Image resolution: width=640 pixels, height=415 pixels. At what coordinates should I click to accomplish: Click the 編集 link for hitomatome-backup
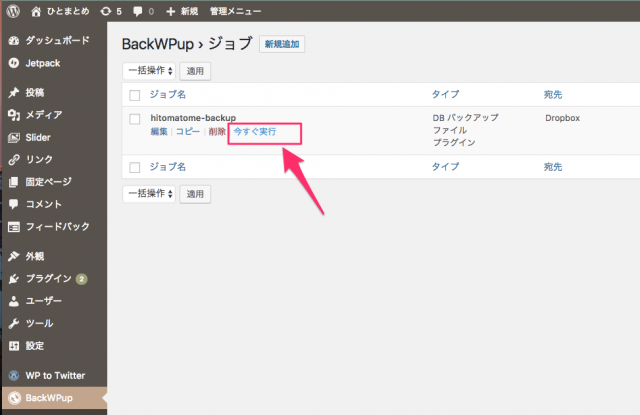tap(159, 131)
